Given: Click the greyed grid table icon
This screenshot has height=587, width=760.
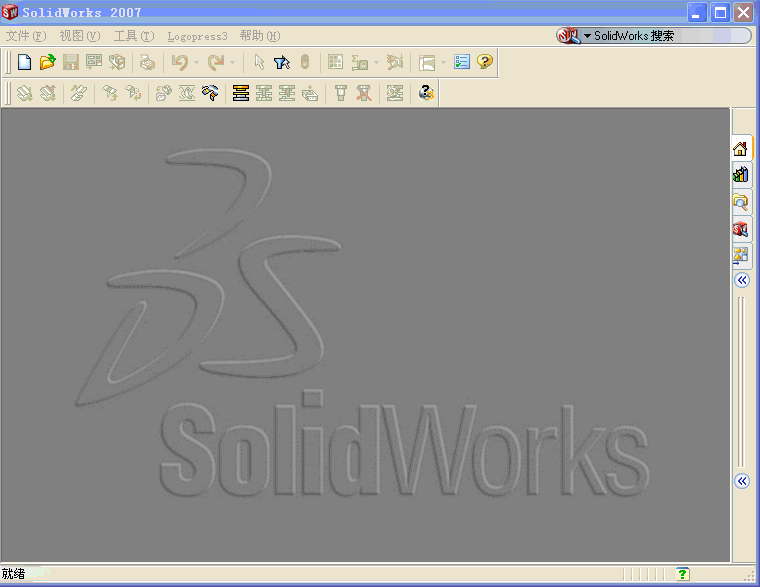Looking at the screenshot, I should tap(335, 62).
